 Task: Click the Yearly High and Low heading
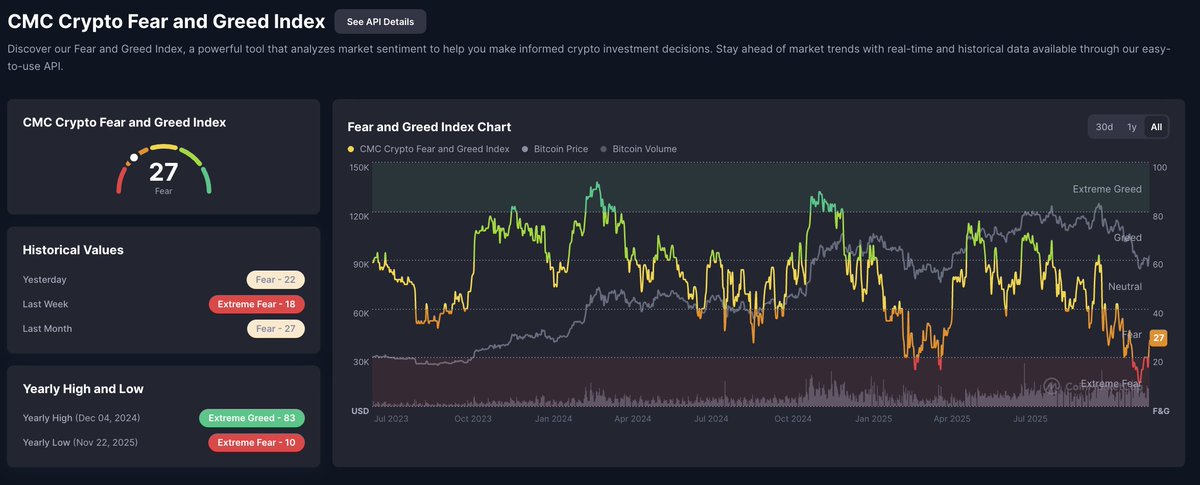click(x=84, y=389)
